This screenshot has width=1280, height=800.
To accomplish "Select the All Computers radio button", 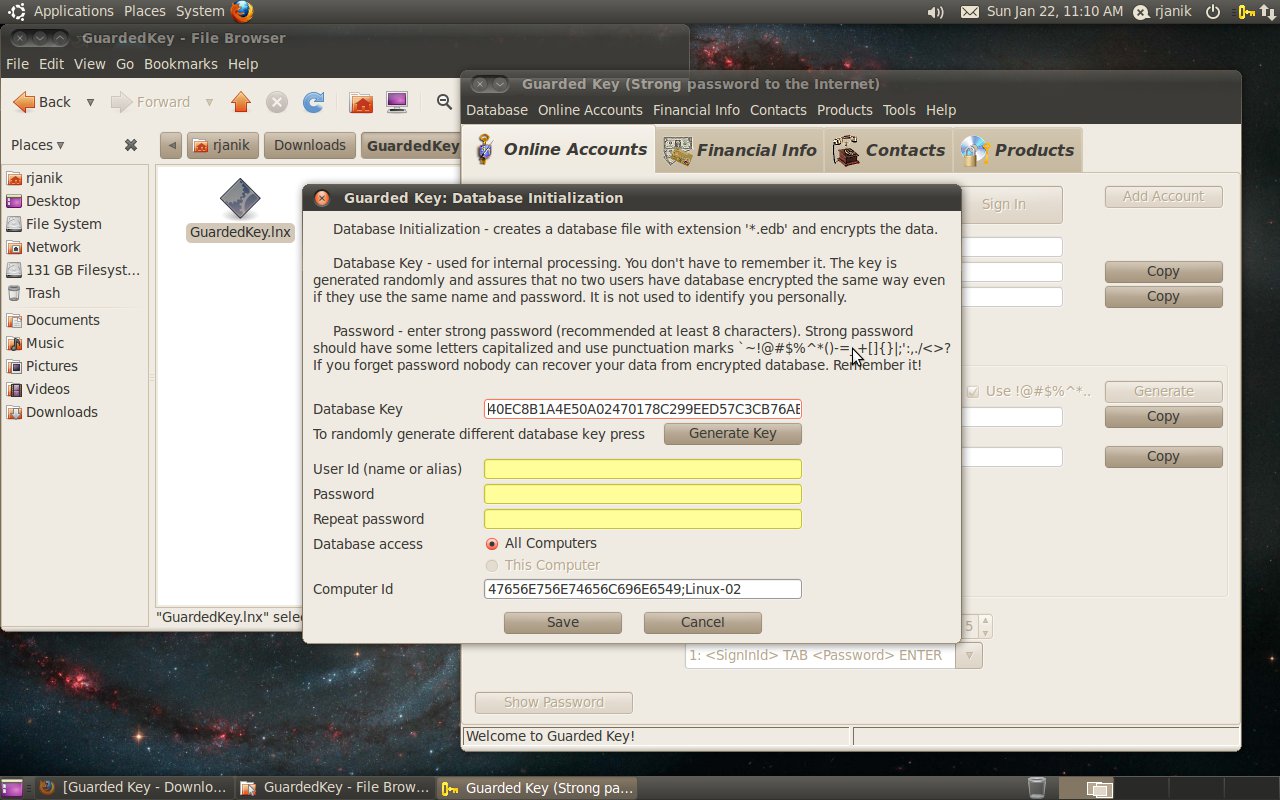I will tap(492, 544).
